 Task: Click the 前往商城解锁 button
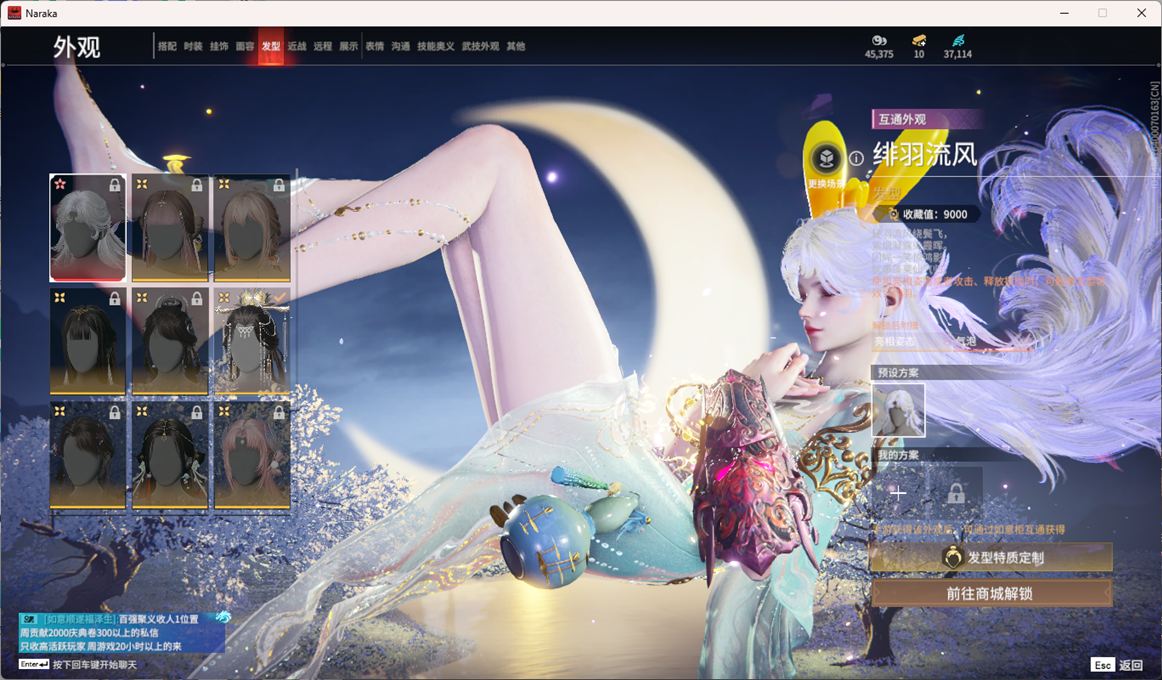pyautogui.click(x=991, y=593)
